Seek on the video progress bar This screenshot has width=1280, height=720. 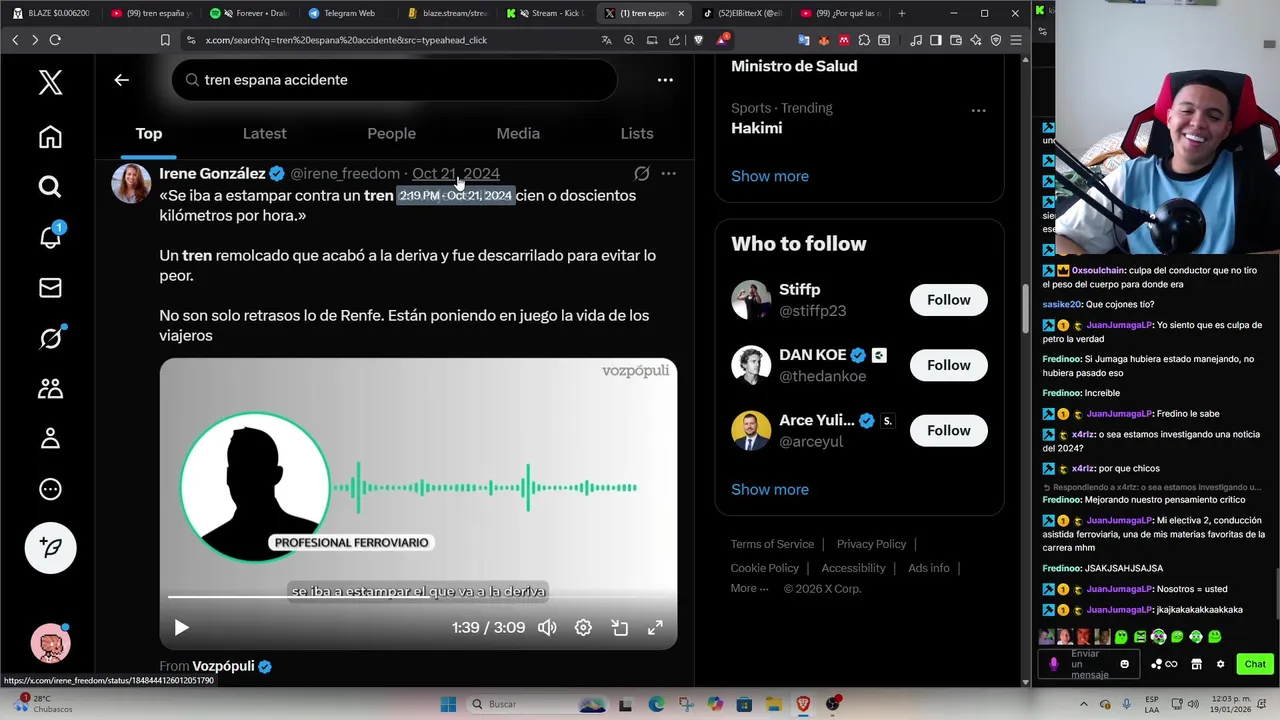point(418,598)
